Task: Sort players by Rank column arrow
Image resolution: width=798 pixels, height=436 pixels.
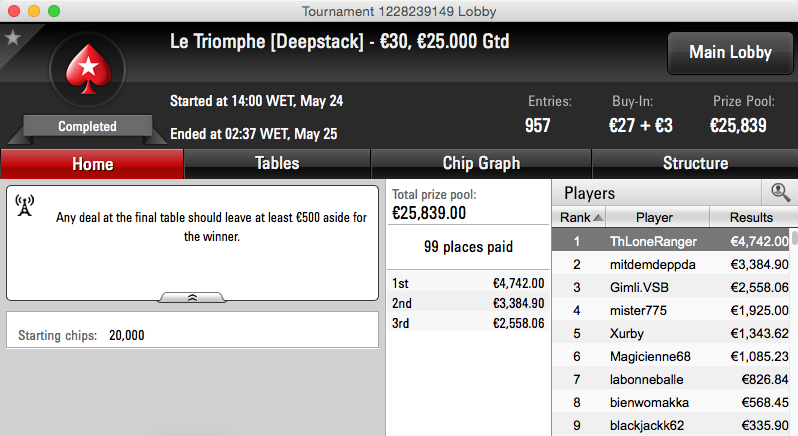Action: click(598, 218)
